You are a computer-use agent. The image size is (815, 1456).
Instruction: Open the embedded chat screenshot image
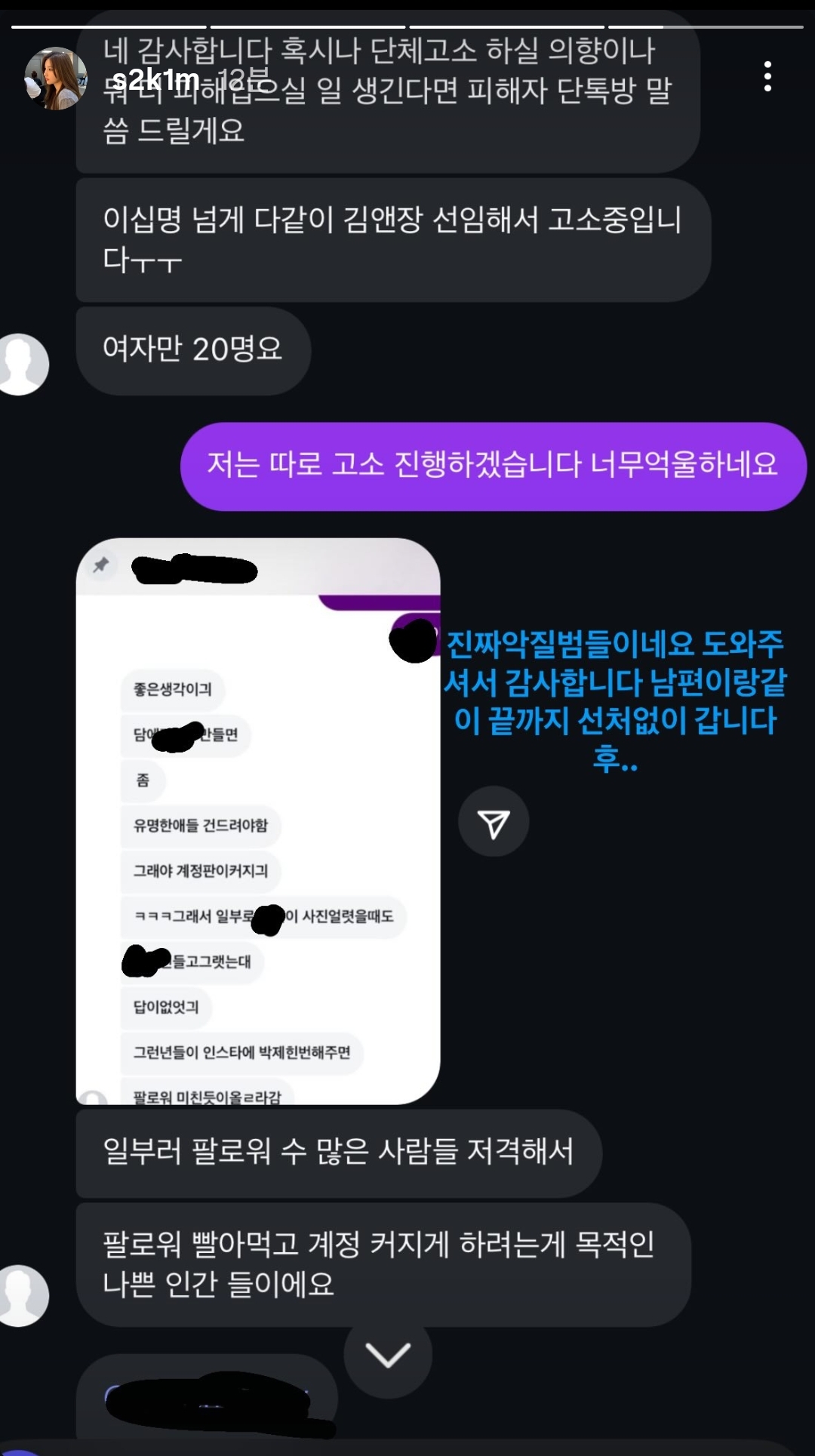258,821
